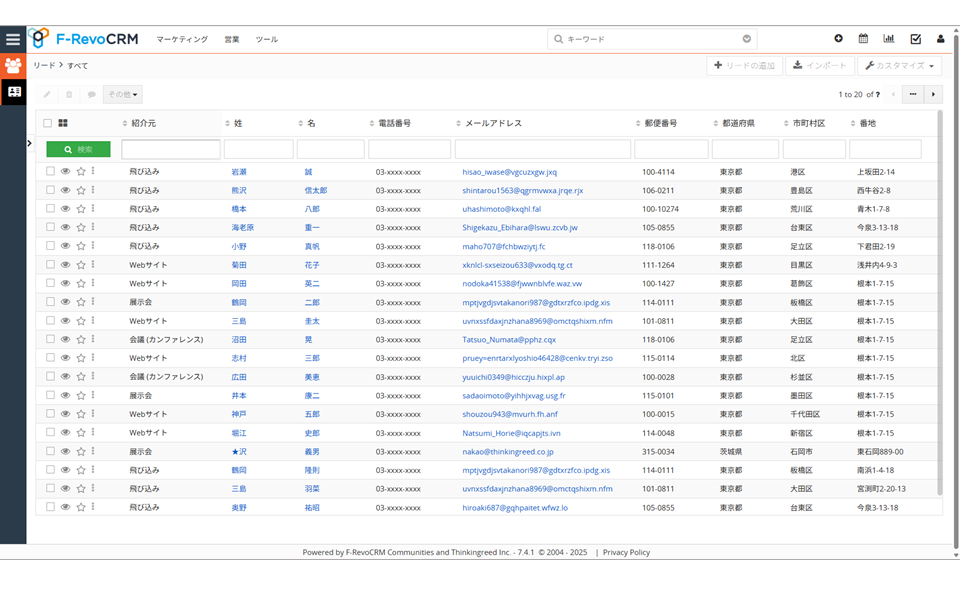This screenshot has width=960, height=600.
Task: Check the 岡田 row checkbox
Action: pyautogui.click(x=50, y=283)
